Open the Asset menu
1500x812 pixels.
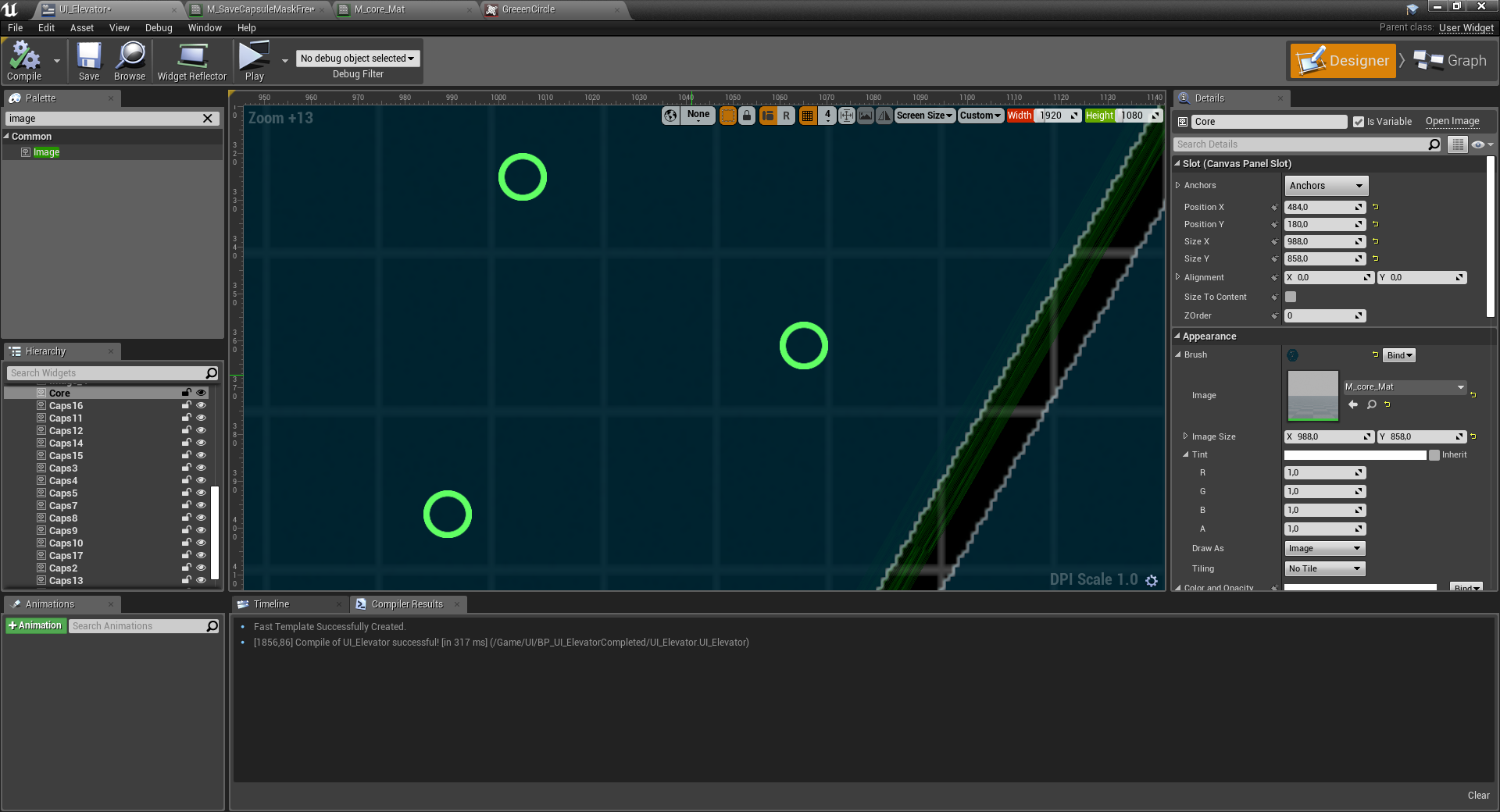81,27
